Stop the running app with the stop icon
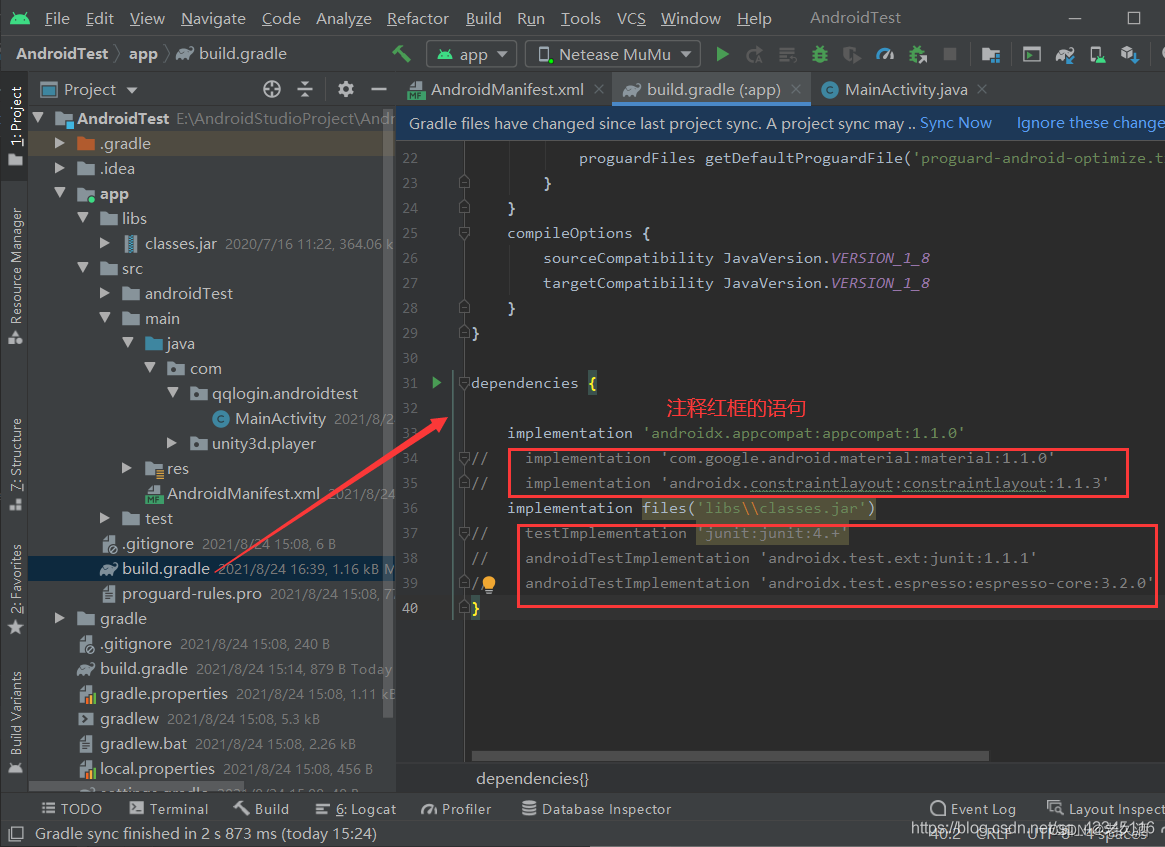1165x847 pixels. [x=951, y=53]
